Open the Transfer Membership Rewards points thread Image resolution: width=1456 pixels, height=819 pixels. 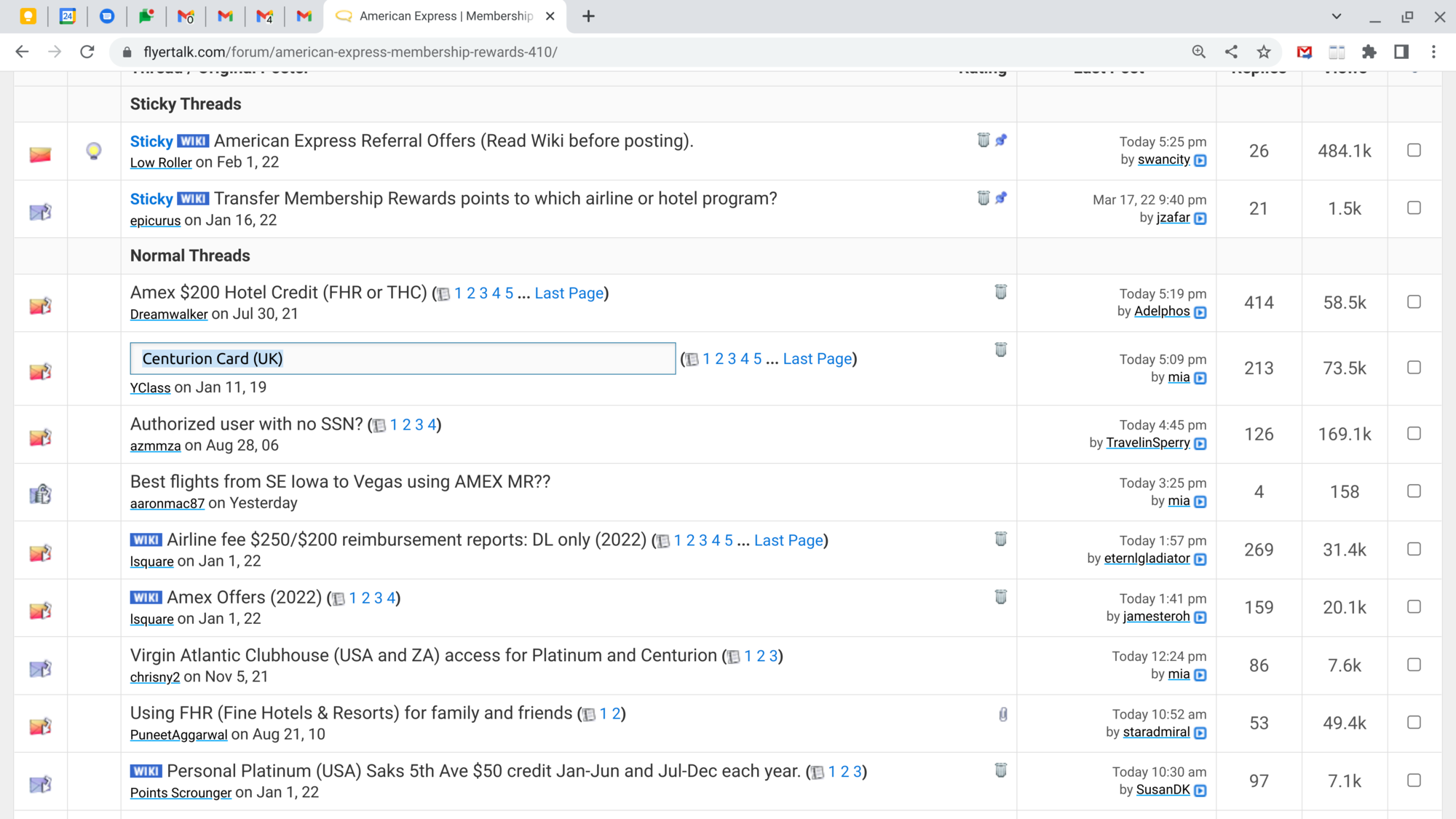(495, 199)
